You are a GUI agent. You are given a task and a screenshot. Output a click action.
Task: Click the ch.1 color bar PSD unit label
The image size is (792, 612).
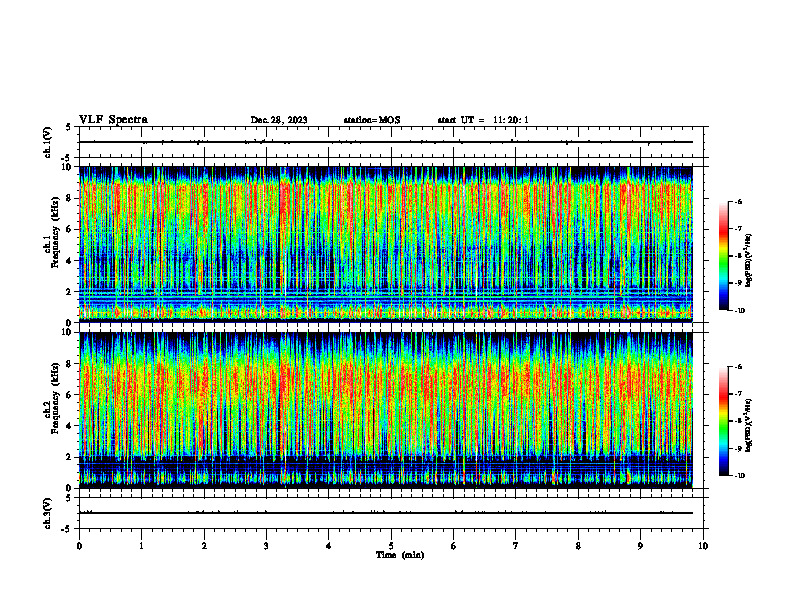pos(749,260)
